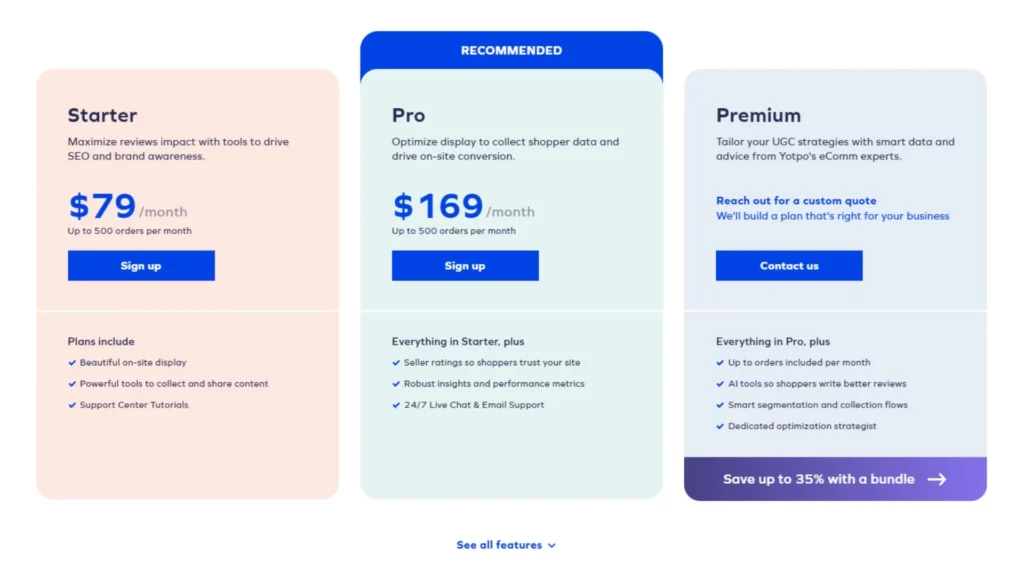
Task: Click checkmark beside "Robust insights and performance metrics"
Action: pos(397,383)
